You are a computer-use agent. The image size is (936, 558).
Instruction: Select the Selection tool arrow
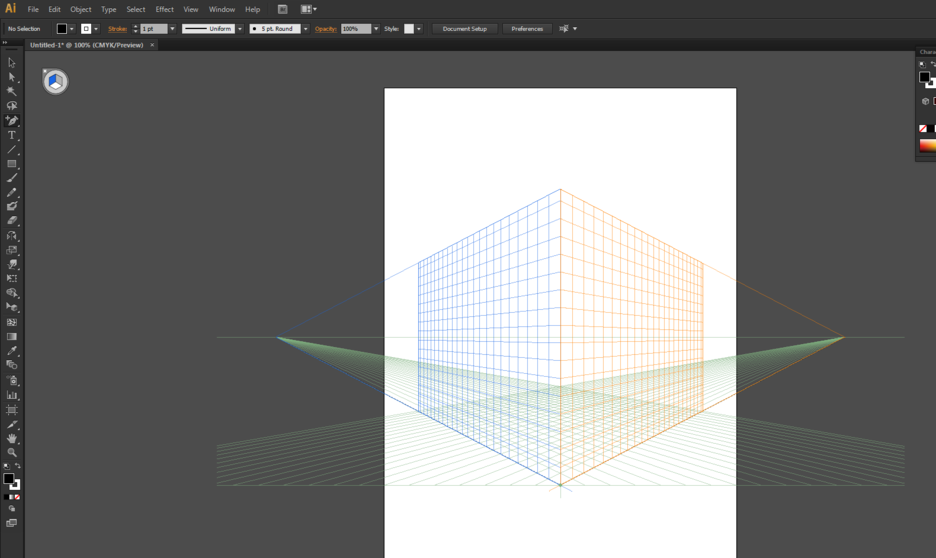point(11,63)
